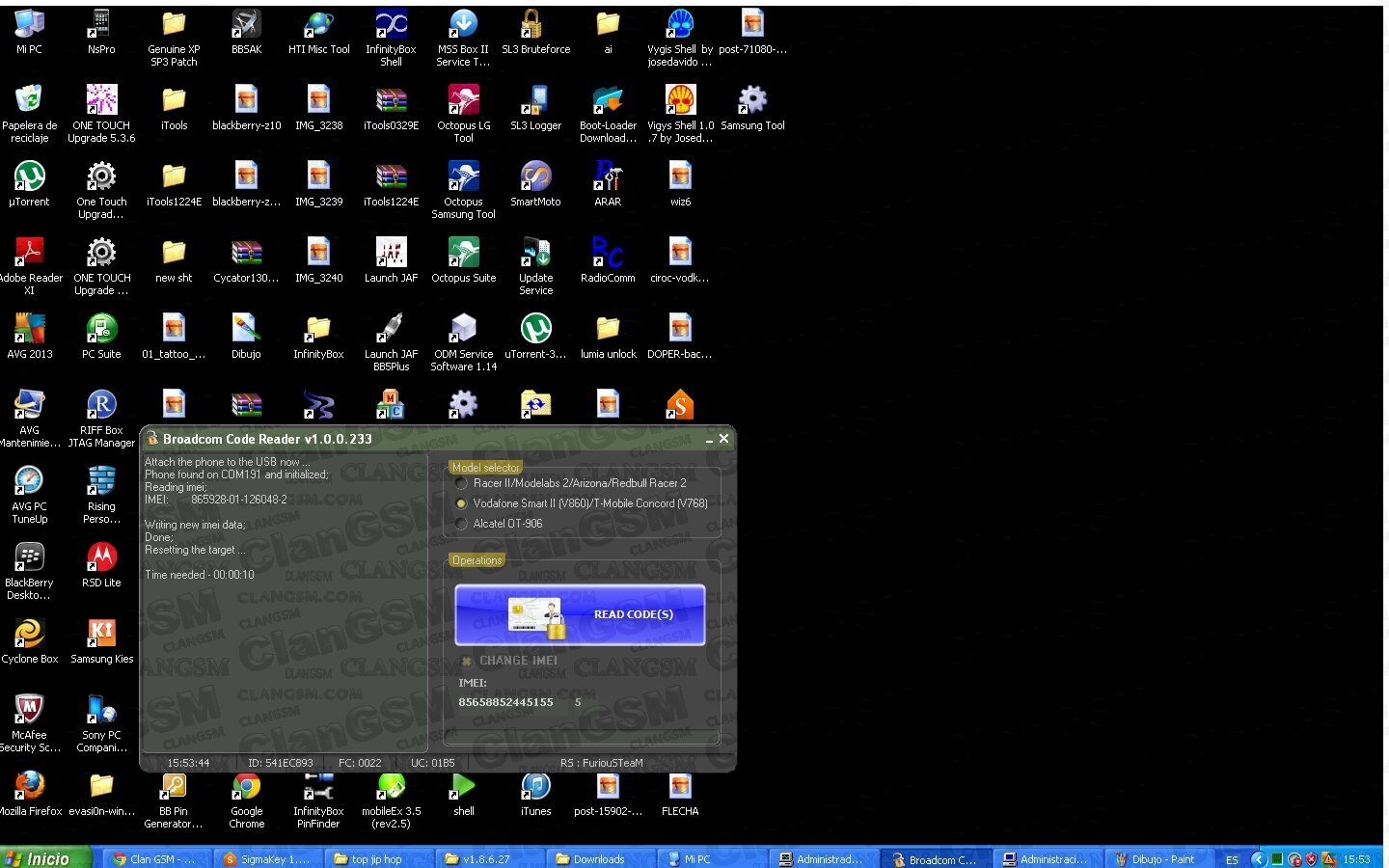Screen dimensions: 1389x868
Task: Open Mozilla Firefox desktop icon
Action: (29, 794)
